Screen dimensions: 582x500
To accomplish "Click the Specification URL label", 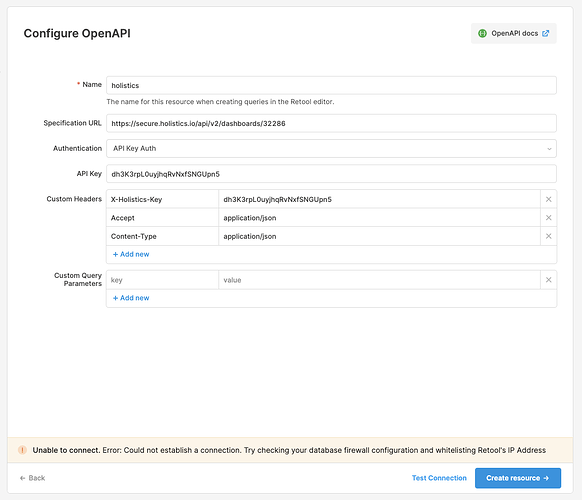I will (72, 123).
